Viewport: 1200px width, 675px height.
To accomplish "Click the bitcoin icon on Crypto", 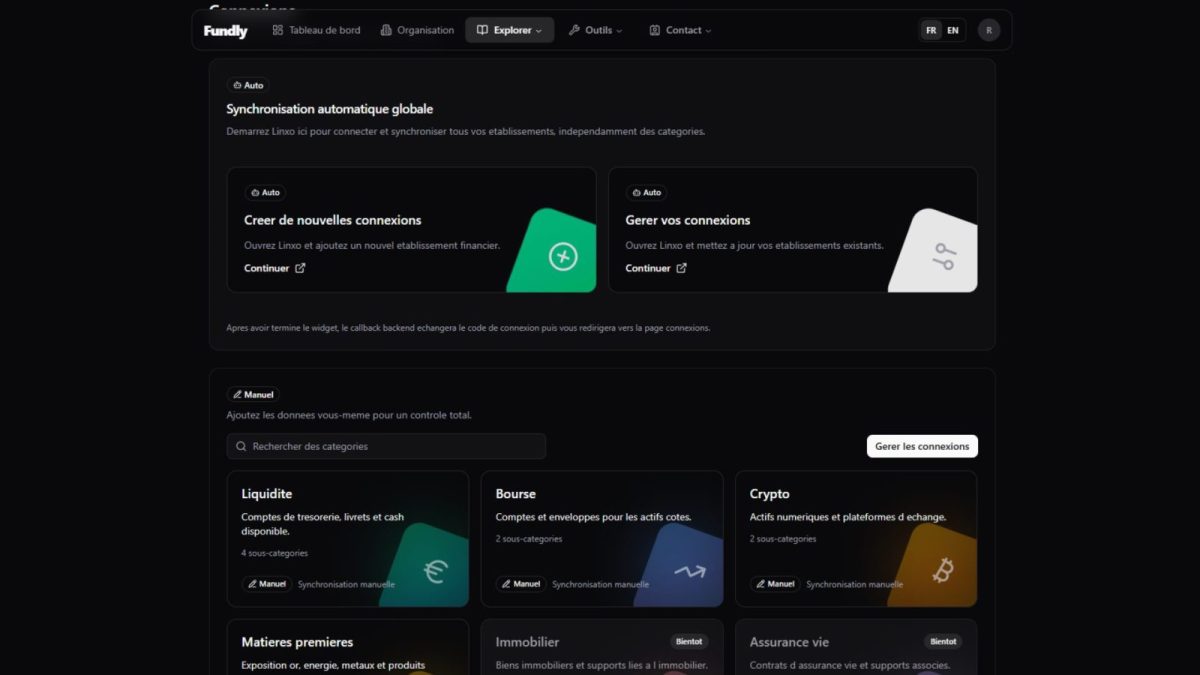I will 943,570.
